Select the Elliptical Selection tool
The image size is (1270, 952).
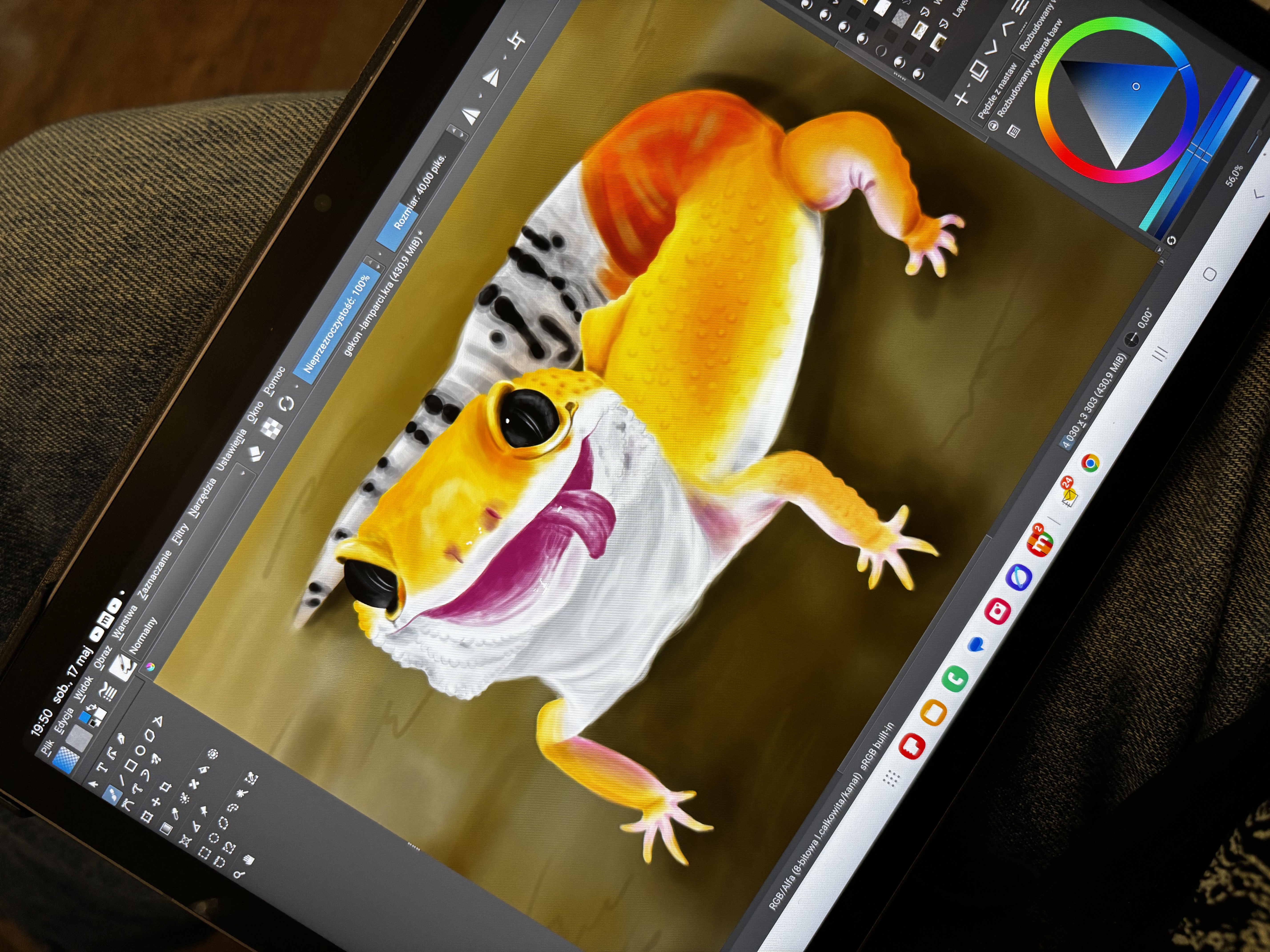(214, 838)
